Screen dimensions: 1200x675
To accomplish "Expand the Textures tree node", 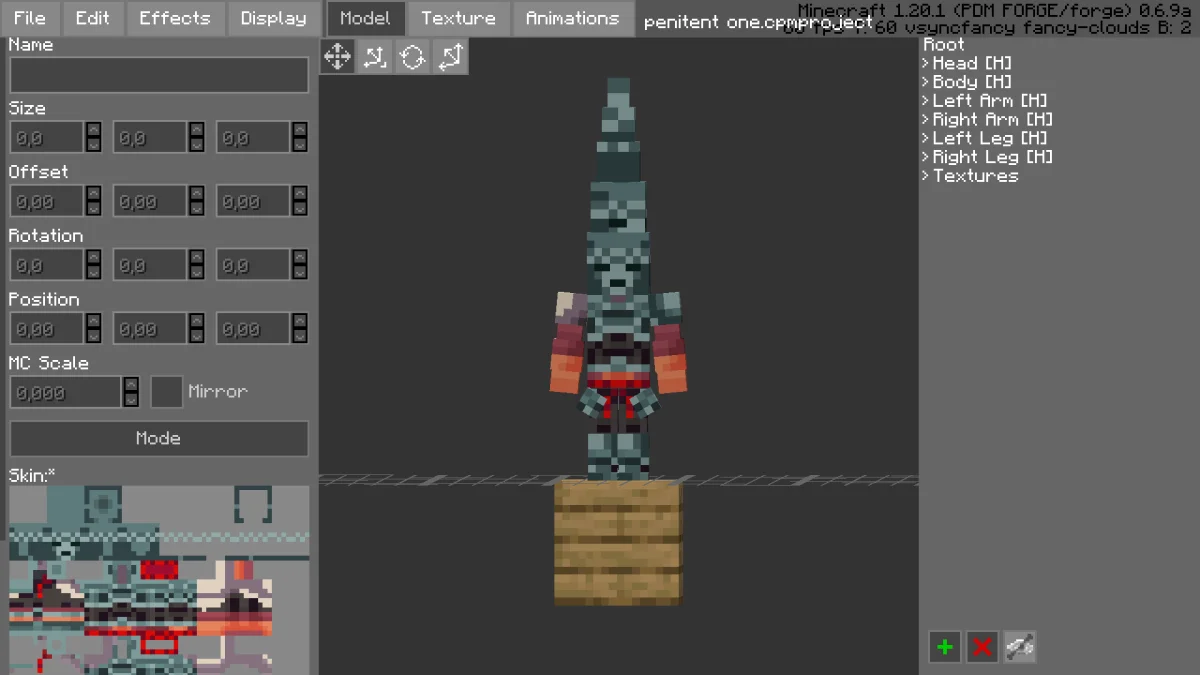I will click(x=925, y=176).
